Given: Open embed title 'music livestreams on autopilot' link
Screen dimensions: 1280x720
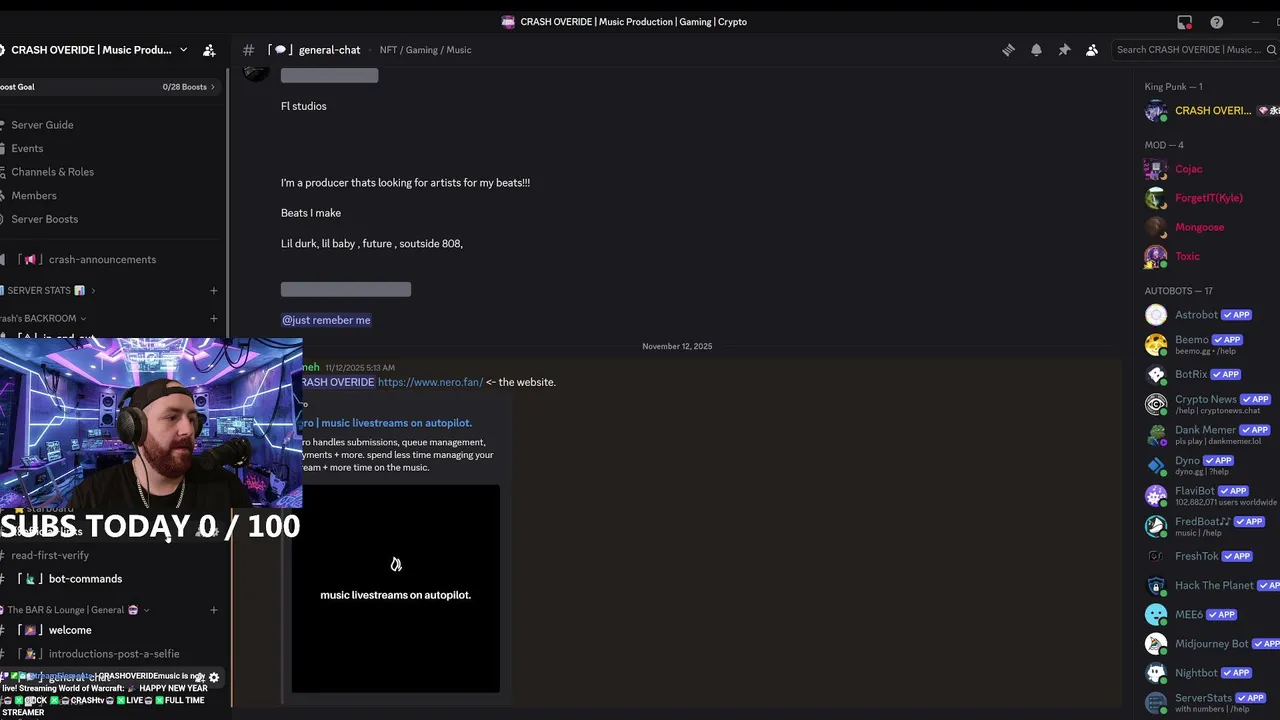Looking at the screenshot, I should pos(388,423).
